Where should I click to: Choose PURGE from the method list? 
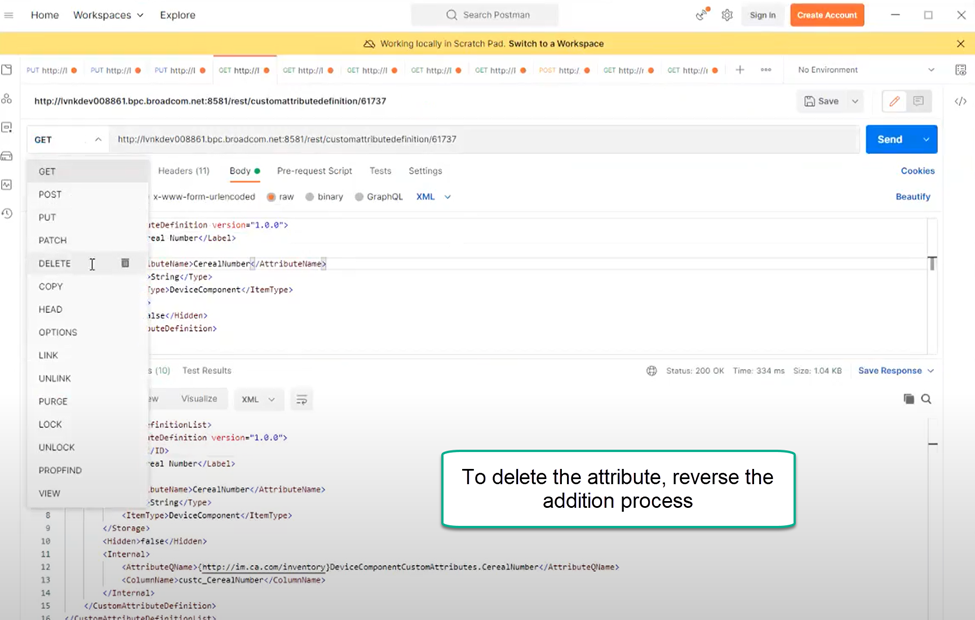(87, 402)
